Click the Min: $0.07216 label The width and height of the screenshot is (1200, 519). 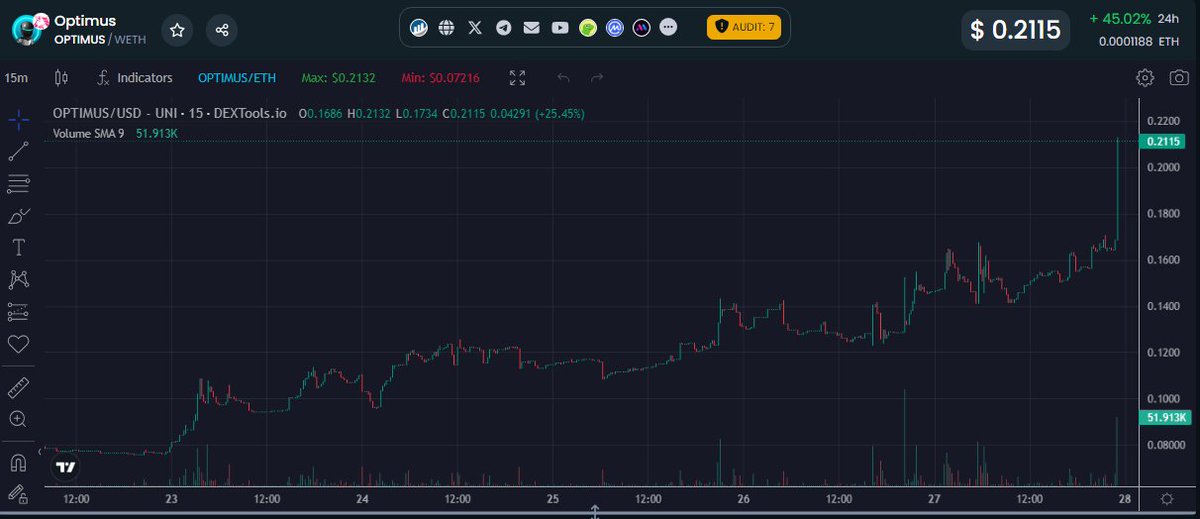point(440,77)
